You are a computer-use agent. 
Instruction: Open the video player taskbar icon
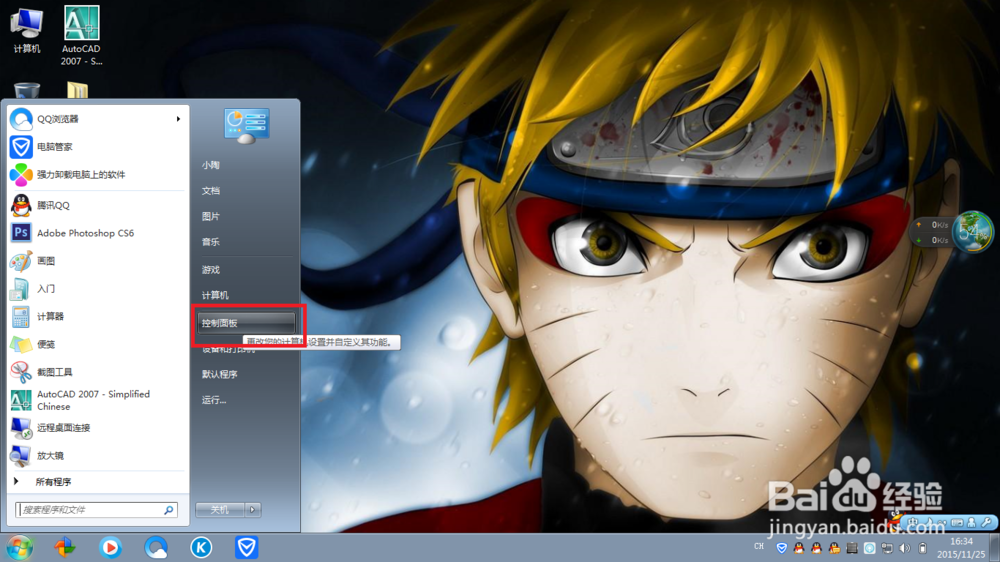(110, 547)
